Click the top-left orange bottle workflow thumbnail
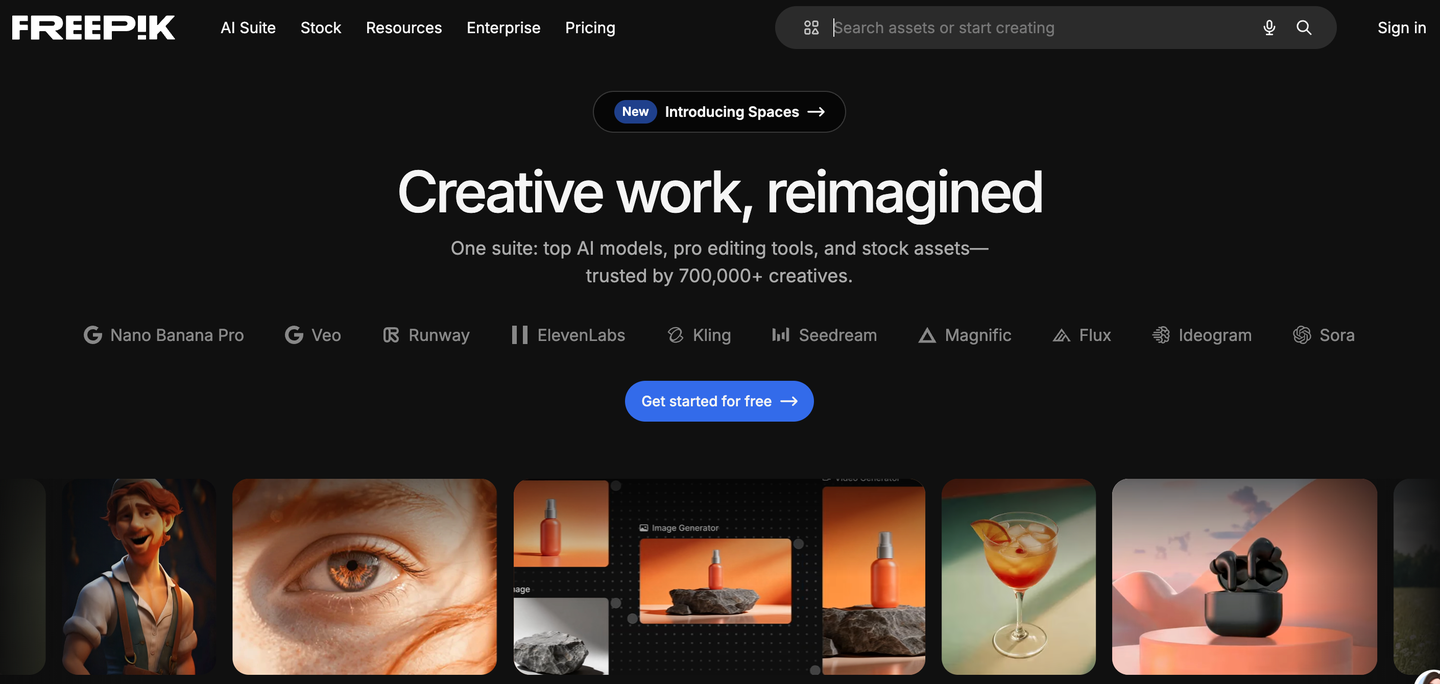The image size is (1440, 684). pyautogui.click(x=561, y=523)
